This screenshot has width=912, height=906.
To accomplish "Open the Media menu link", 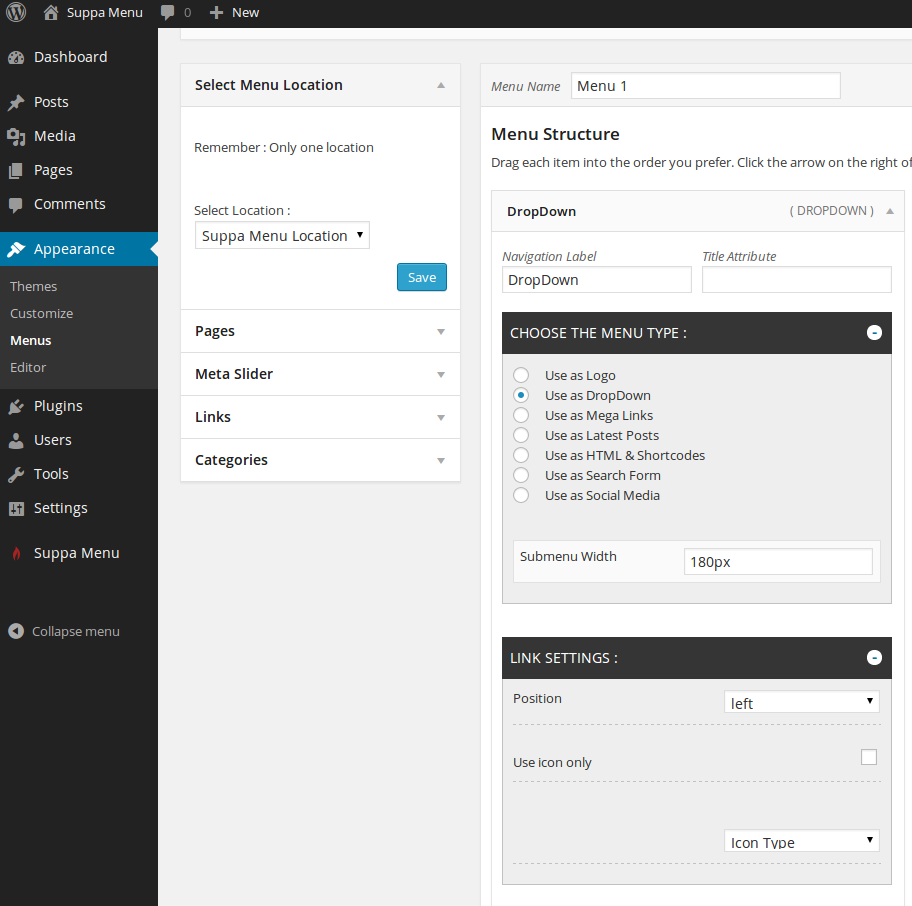I will 55,136.
